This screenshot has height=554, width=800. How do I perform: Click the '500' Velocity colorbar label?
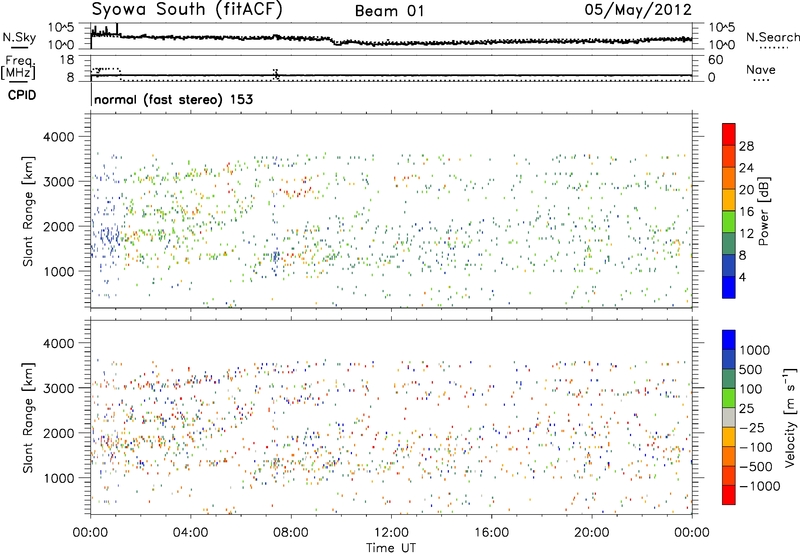tap(751, 369)
